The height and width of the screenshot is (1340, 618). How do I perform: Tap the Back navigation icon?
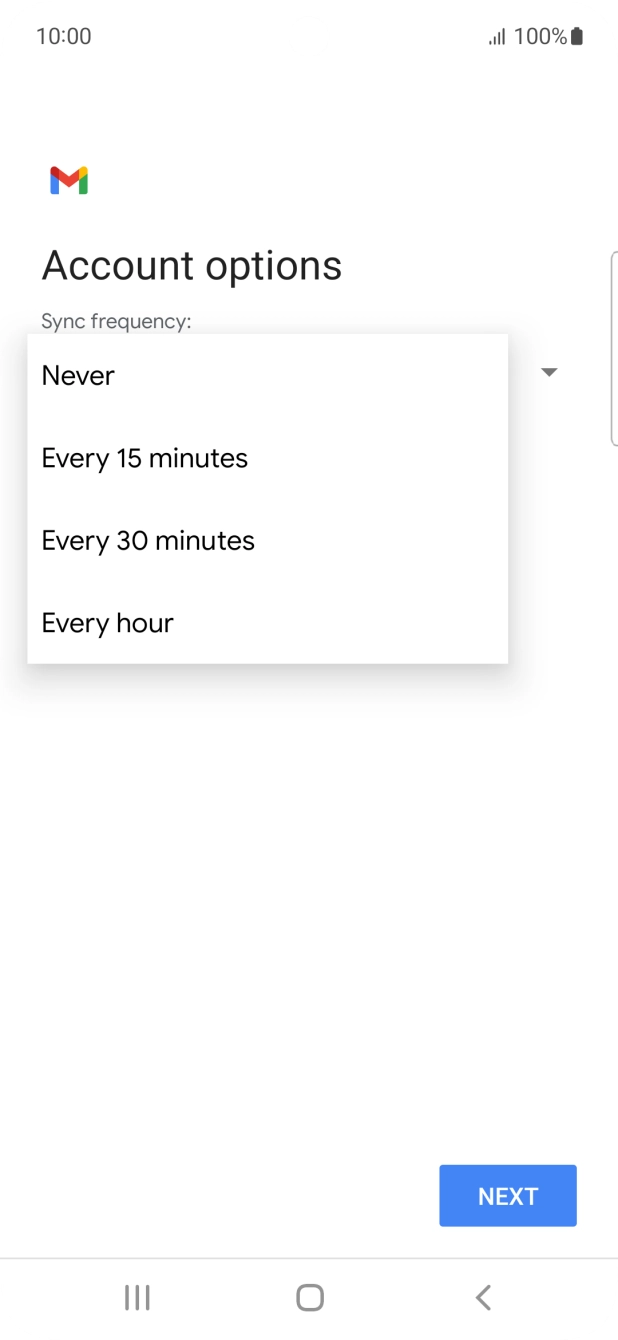tap(483, 1297)
